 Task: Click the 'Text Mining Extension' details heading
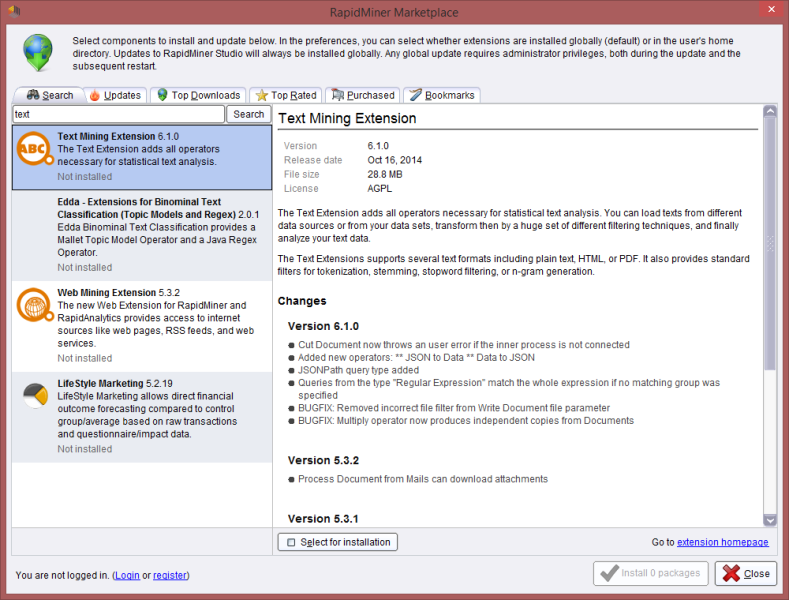[347, 118]
